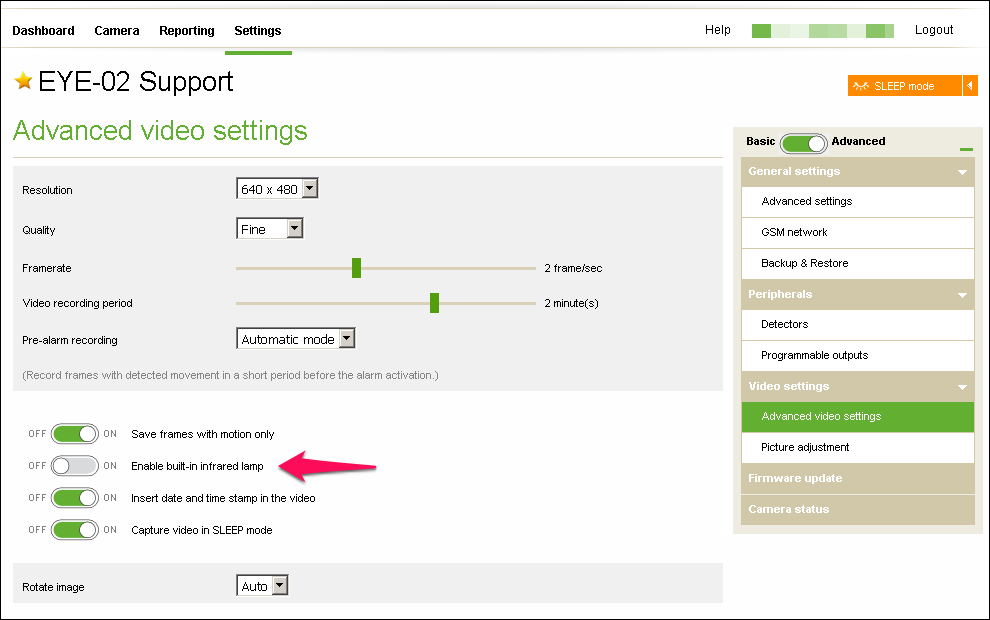
Task: Toggle Capture video in SLEEP mode
Action: pyautogui.click(x=75, y=530)
